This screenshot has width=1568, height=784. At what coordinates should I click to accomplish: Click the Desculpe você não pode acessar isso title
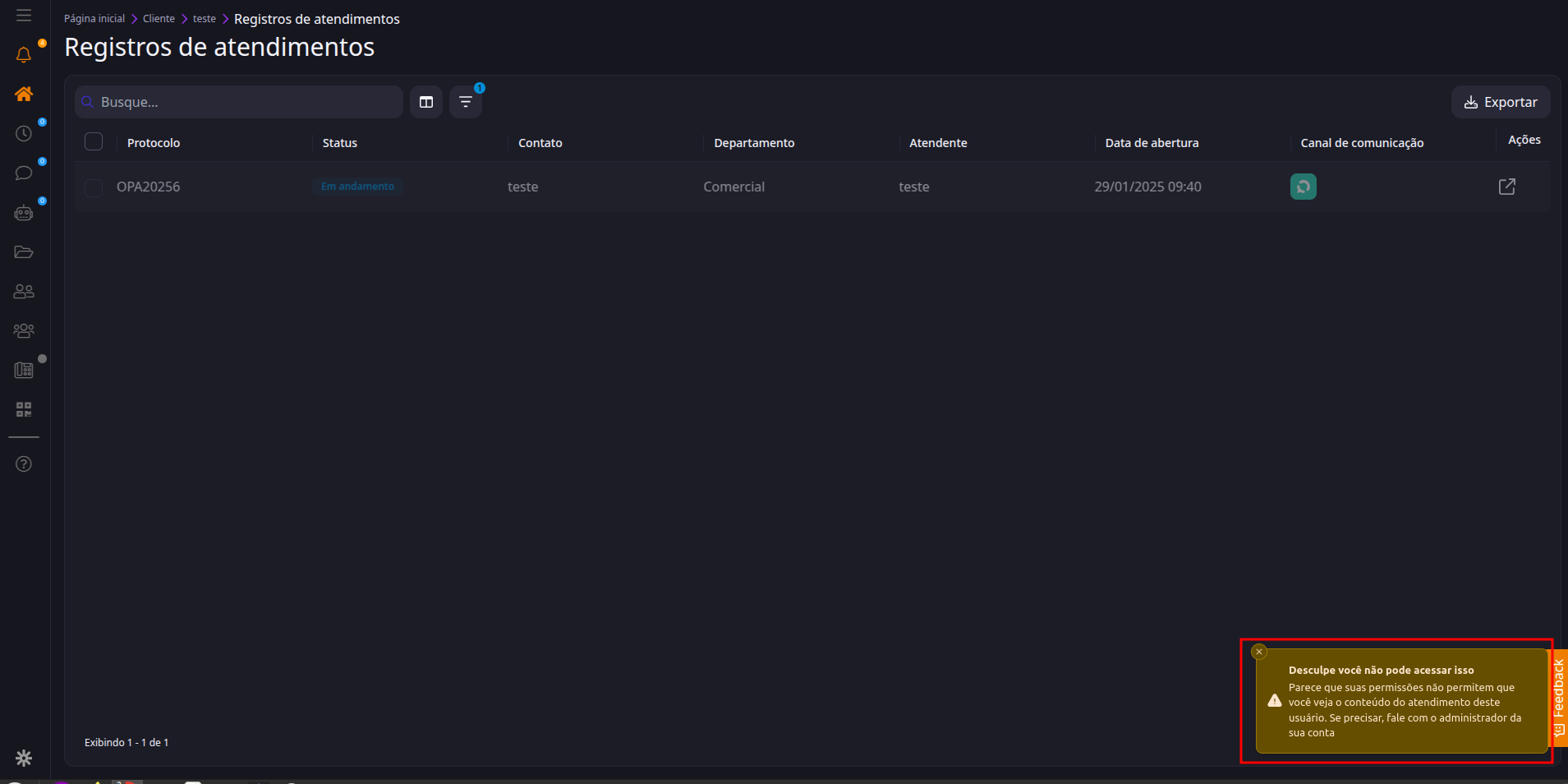point(1381,671)
